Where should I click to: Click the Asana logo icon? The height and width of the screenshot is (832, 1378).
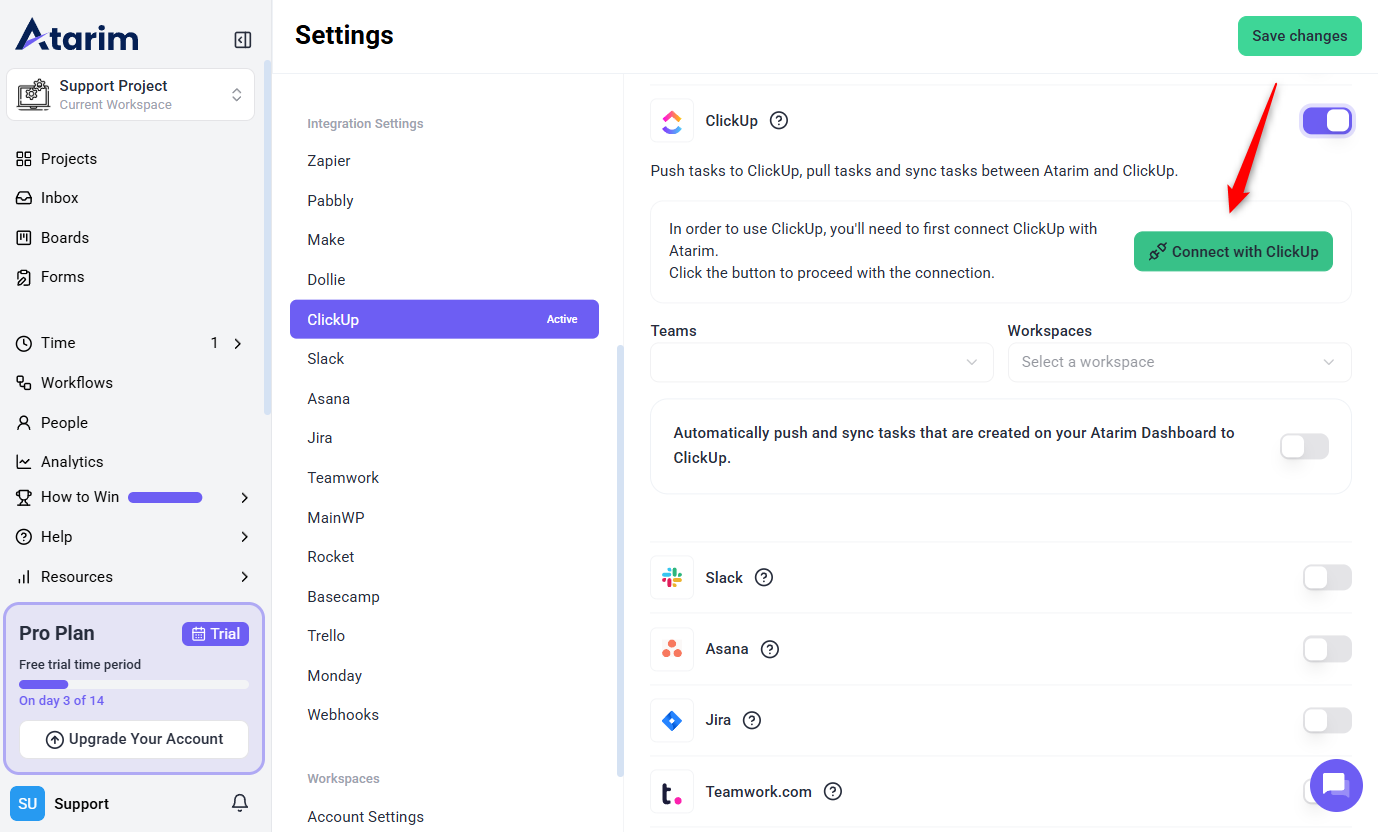pyautogui.click(x=672, y=649)
